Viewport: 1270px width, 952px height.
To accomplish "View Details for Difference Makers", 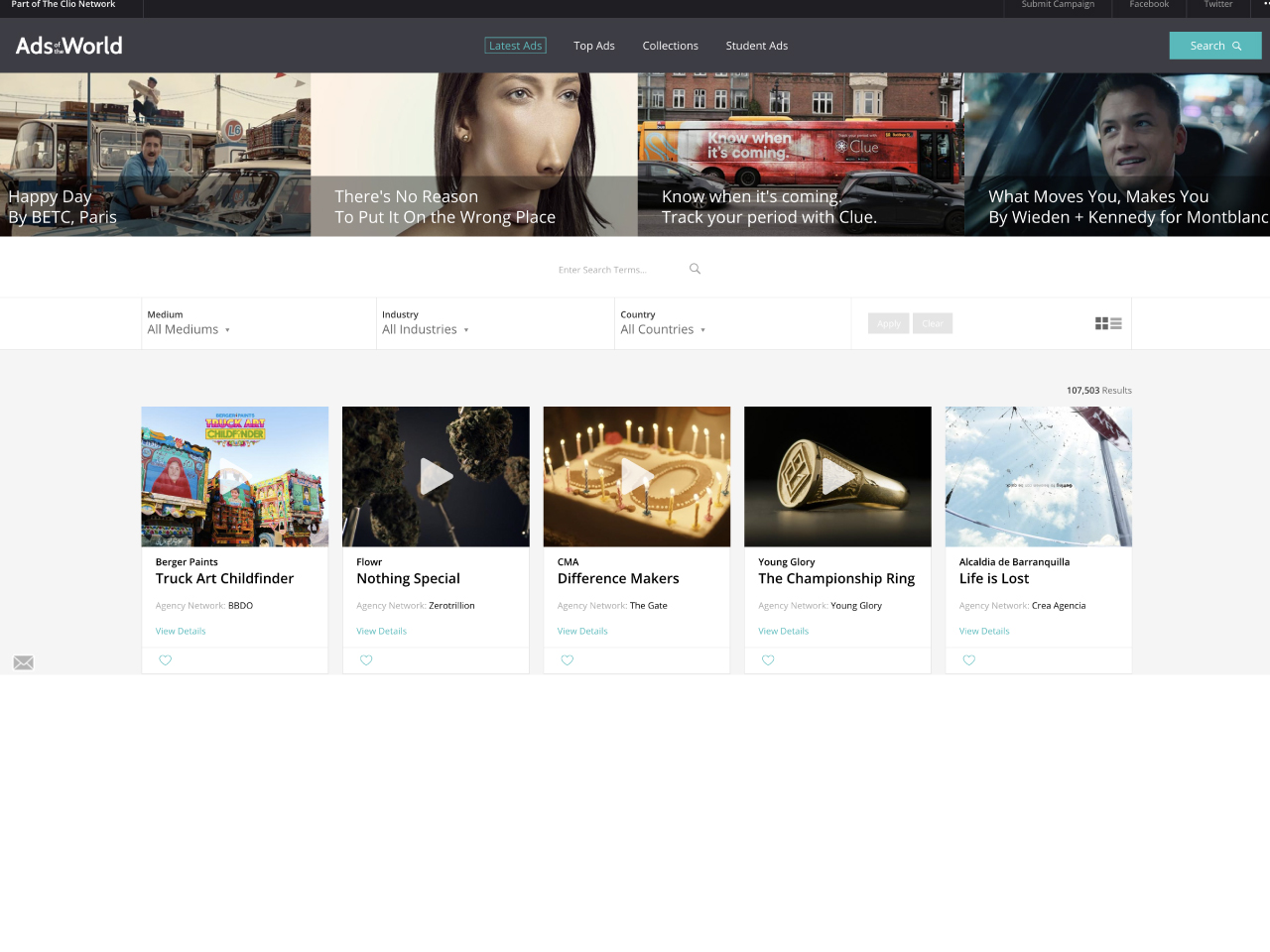I will 582,631.
